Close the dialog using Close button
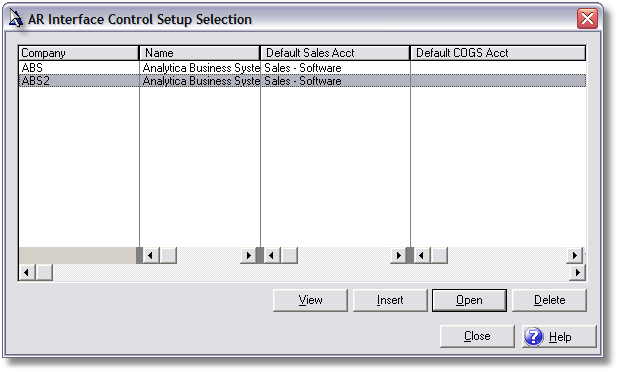Viewport: 618px width, 372px height. click(x=477, y=336)
